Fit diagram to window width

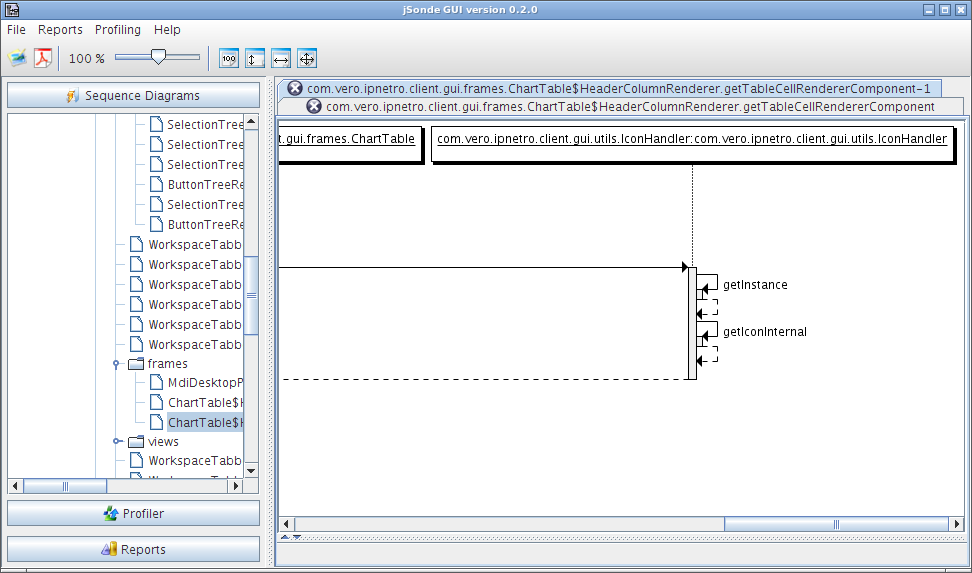point(281,59)
